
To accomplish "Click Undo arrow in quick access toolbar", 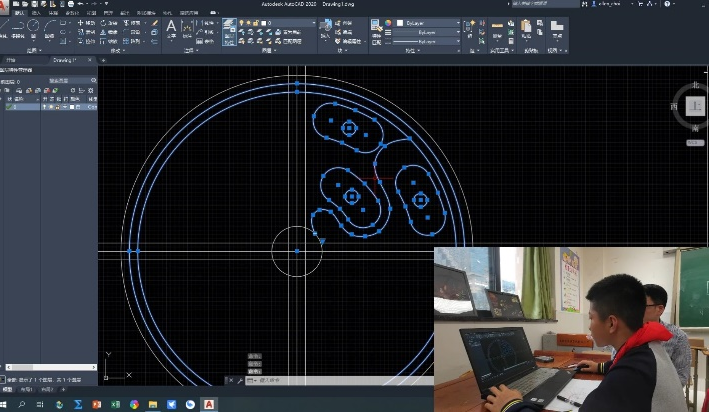I will 81,4.
